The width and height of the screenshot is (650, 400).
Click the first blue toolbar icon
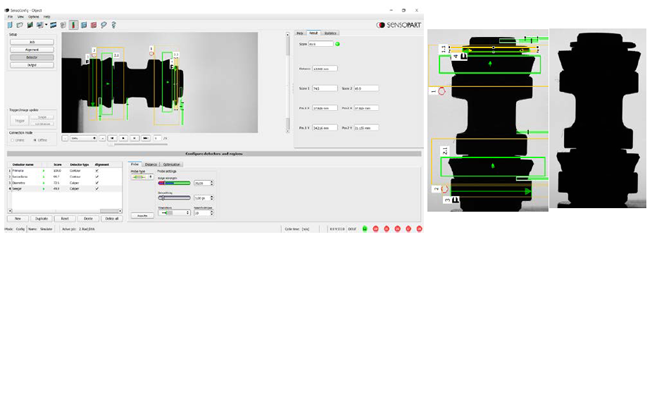[x=10, y=25]
